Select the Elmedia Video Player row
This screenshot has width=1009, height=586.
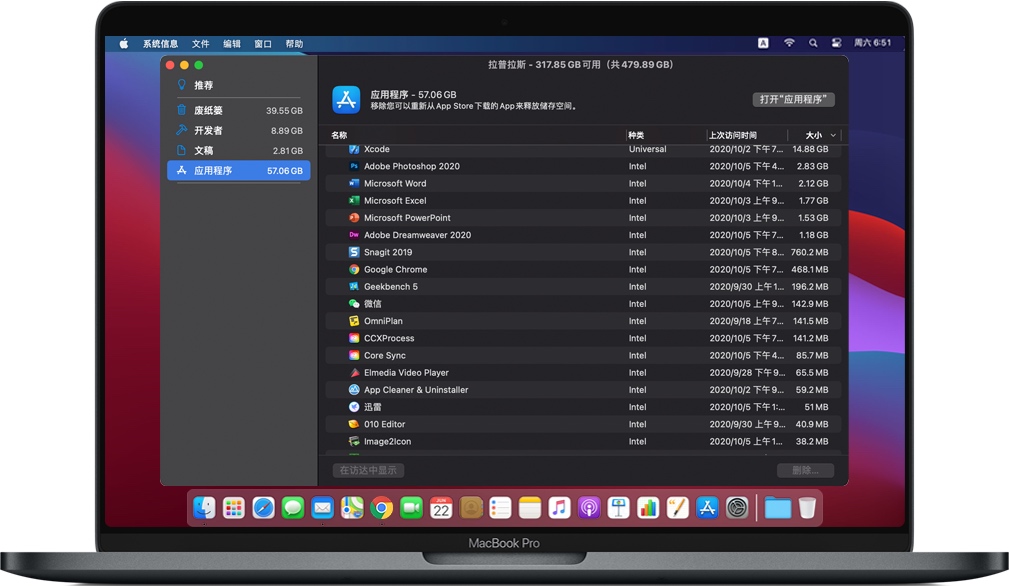[406, 373]
